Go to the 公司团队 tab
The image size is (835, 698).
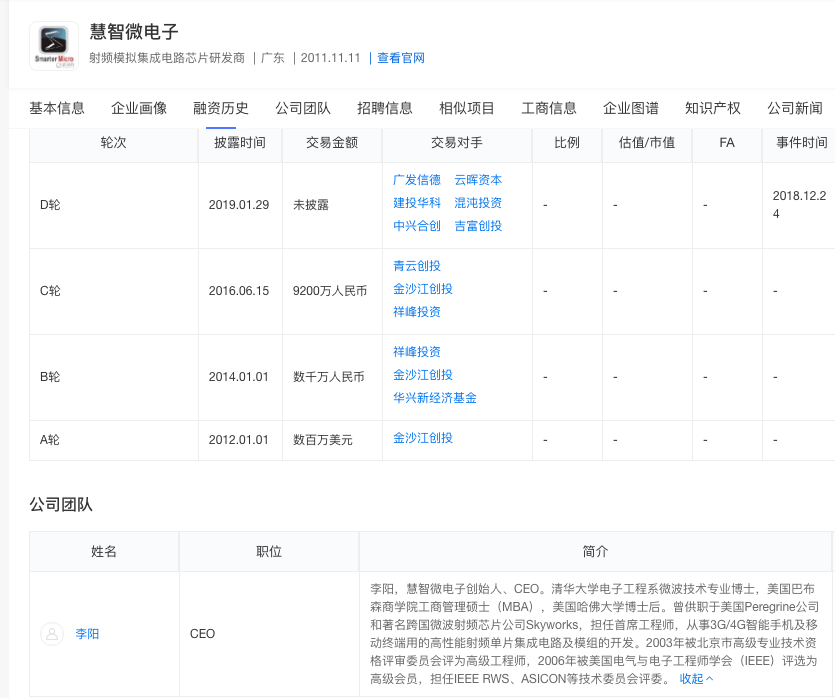(x=303, y=108)
